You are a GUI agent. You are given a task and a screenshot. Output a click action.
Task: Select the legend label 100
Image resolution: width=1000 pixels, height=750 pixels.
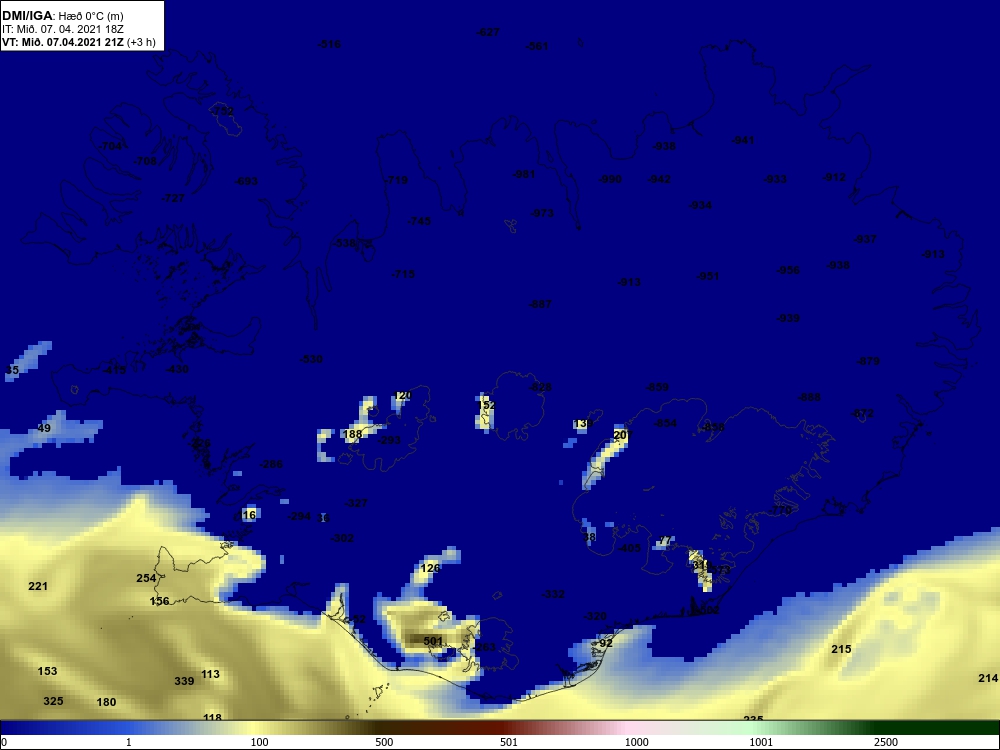pyautogui.click(x=260, y=742)
